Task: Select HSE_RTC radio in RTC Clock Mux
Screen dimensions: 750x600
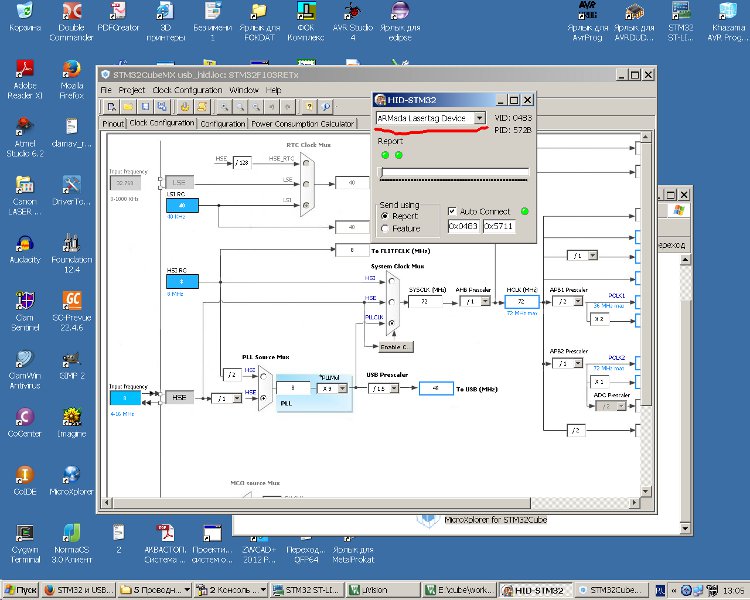Action: (306, 163)
